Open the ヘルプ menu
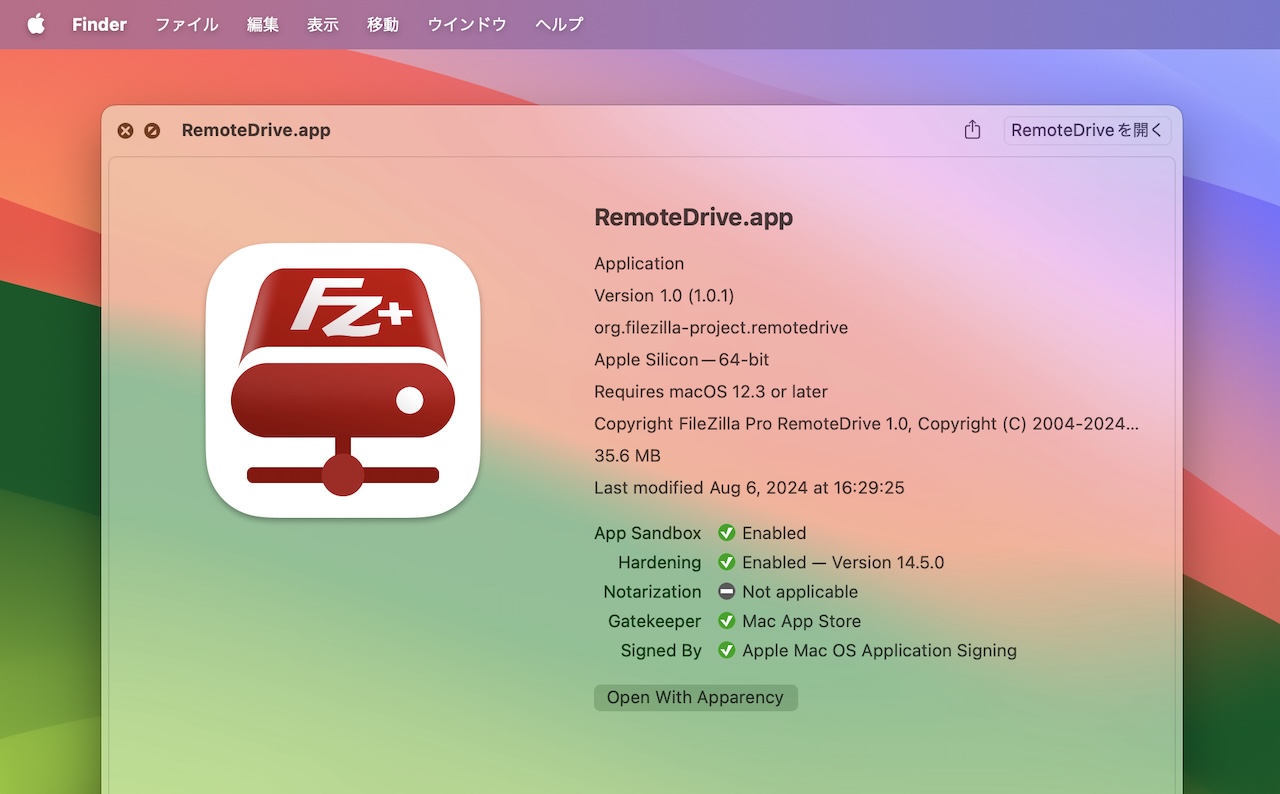Screen dimensions: 1280x794 (x=559, y=24)
